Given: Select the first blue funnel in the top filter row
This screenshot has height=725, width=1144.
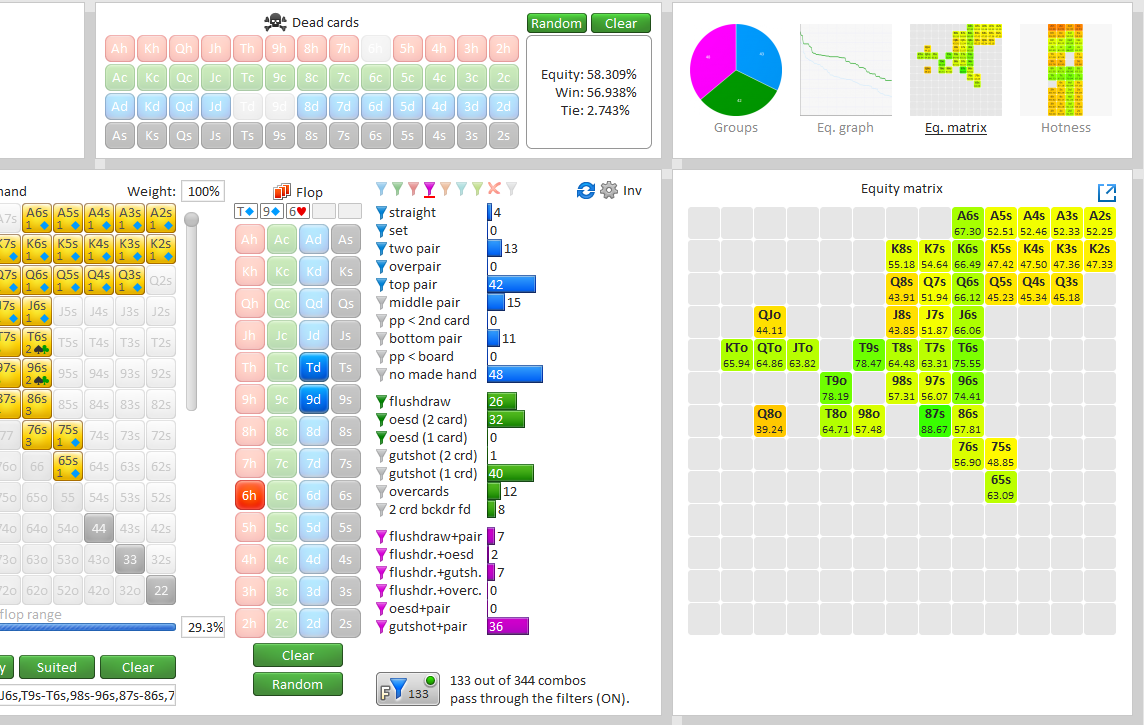Looking at the screenshot, I should tap(381, 188).
